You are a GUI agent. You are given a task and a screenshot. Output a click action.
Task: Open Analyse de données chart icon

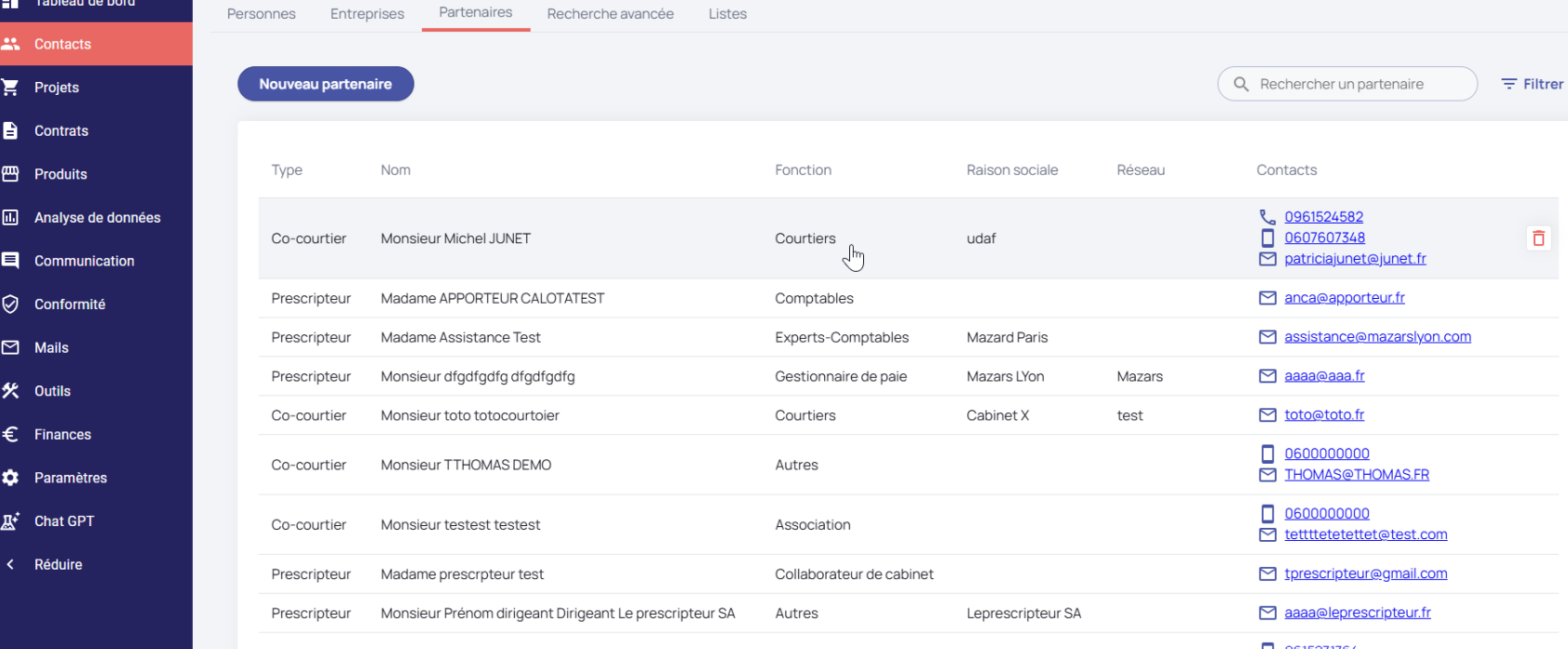point(11,218)
